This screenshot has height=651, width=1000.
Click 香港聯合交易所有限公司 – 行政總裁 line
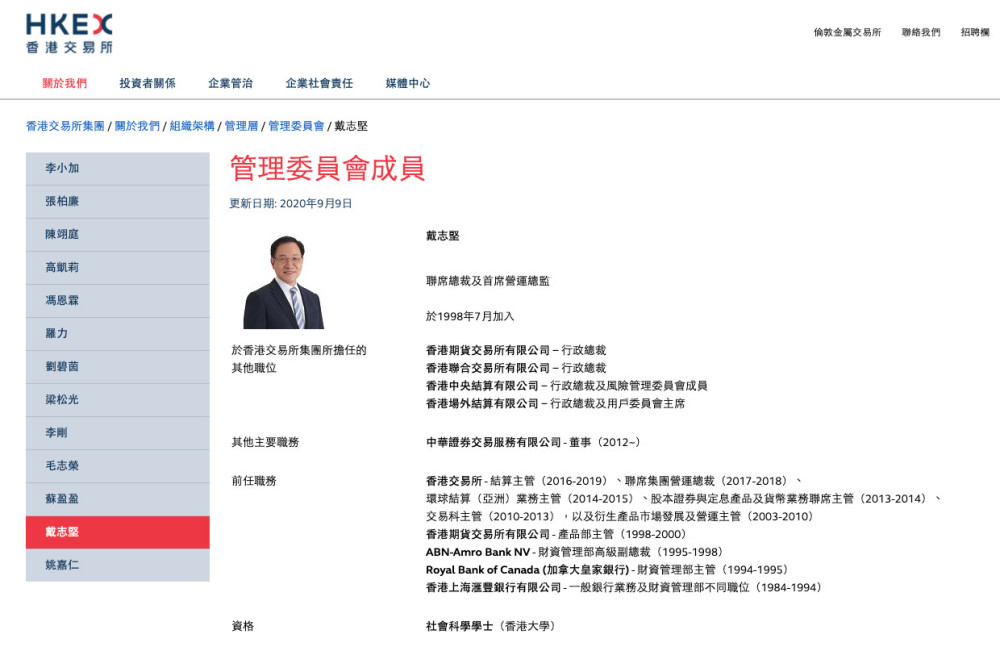click(516, 369)
